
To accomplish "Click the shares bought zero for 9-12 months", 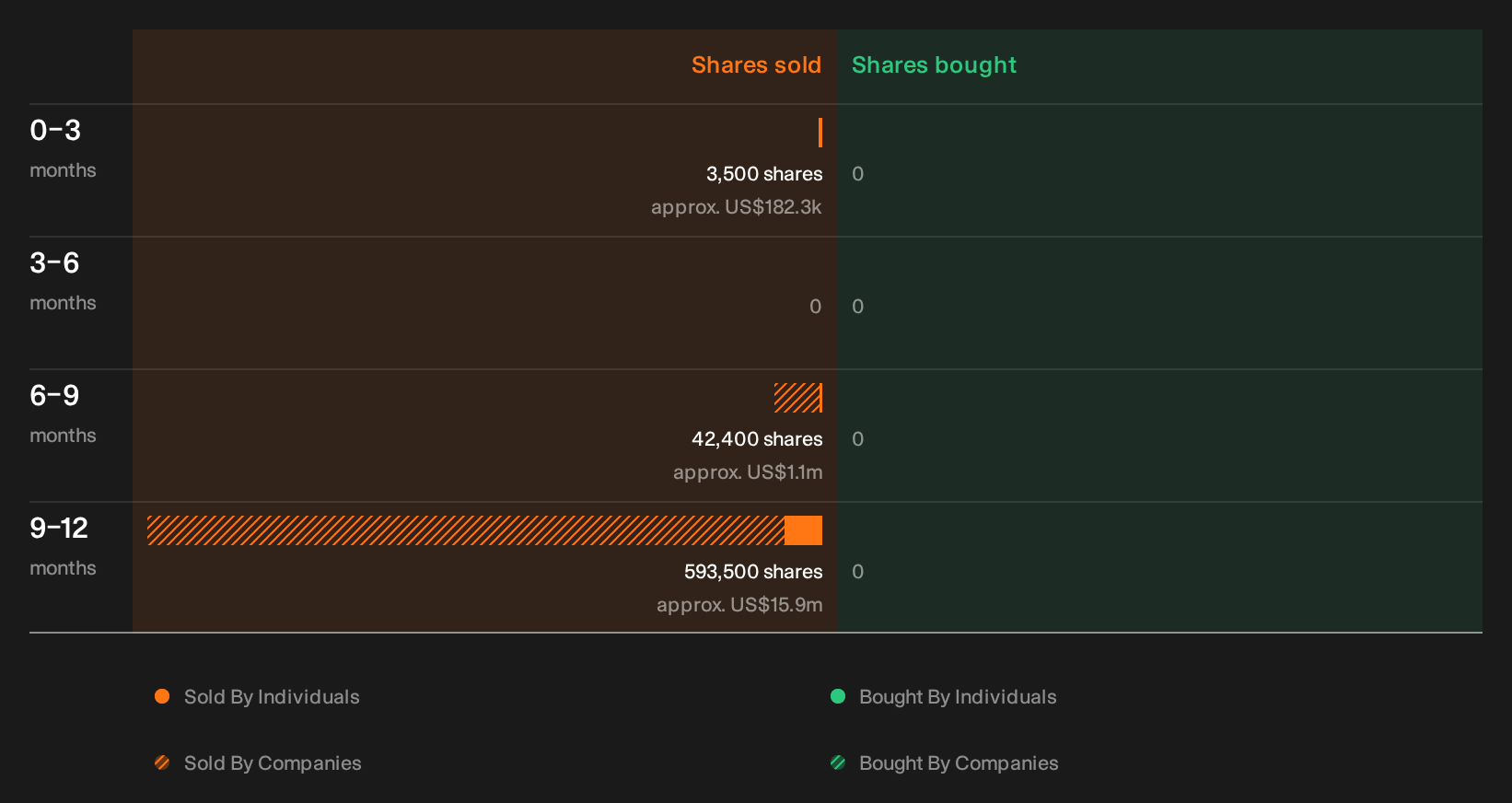I will click(857, 572).
